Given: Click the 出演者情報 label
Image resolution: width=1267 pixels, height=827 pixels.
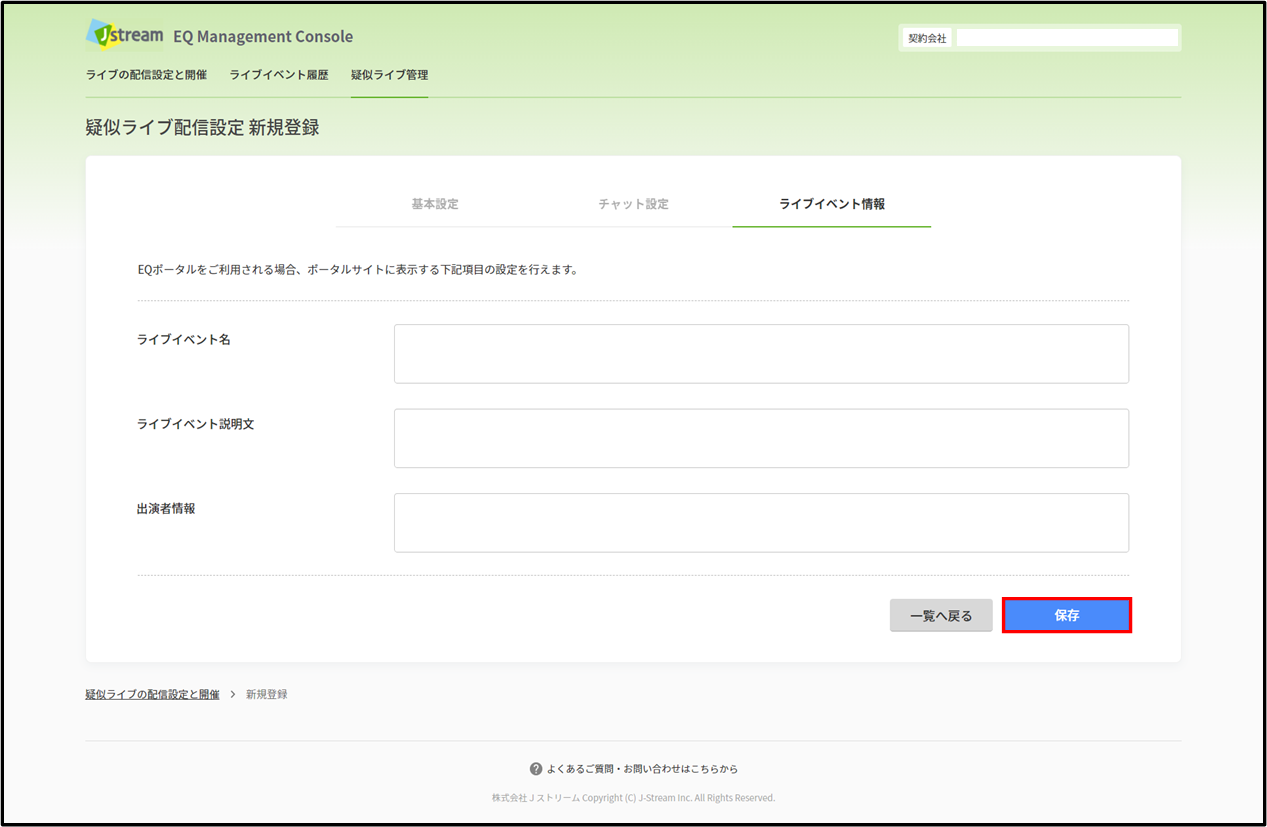Looking at the screenshot, I should (166, 509).
